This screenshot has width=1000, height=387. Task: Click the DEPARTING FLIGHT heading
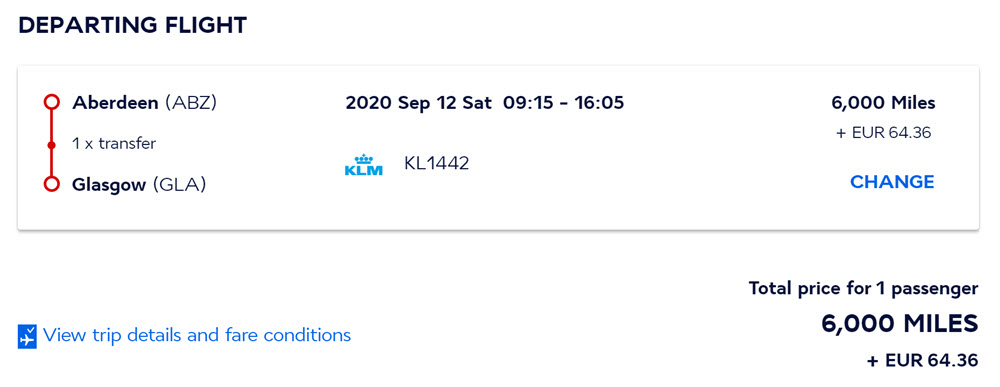point(133,26)
